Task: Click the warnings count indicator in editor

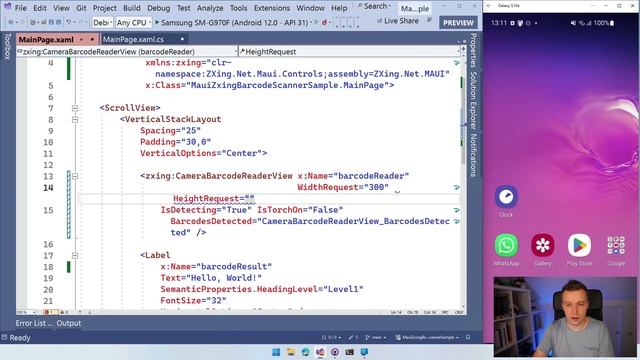Action: [64, 312]
